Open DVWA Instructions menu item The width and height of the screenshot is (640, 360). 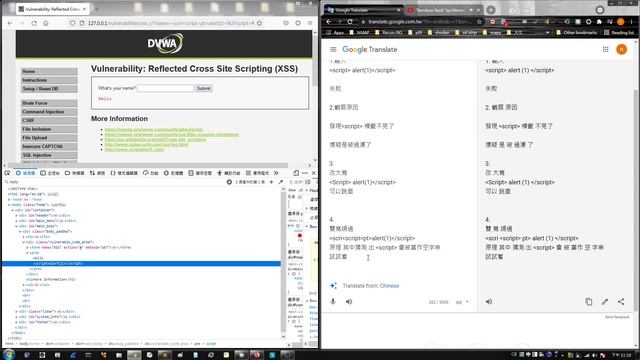(x=49, y=80)
